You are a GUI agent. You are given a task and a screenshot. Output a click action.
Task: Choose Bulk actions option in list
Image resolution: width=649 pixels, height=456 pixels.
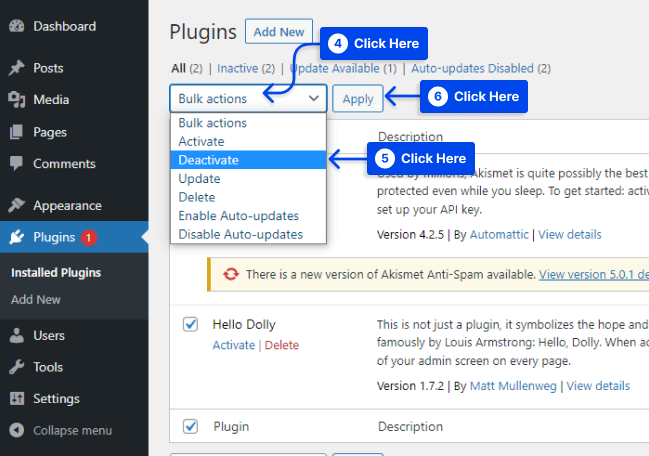248,123
